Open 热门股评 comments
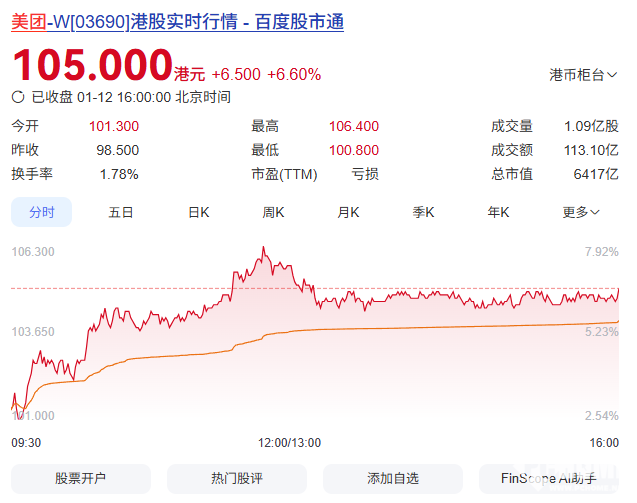Viewport: 637px width, 503px height. click(237, 478)
